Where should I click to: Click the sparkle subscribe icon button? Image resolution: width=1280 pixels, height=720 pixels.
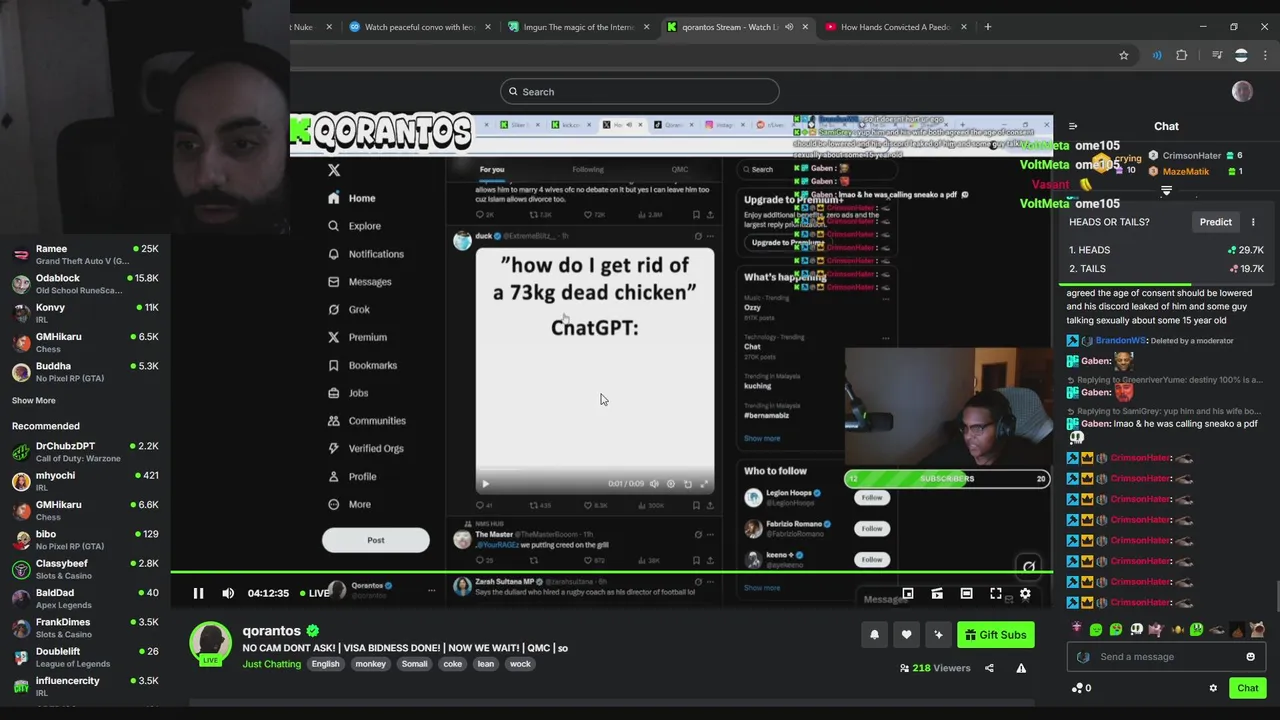[x=938, y=635]
